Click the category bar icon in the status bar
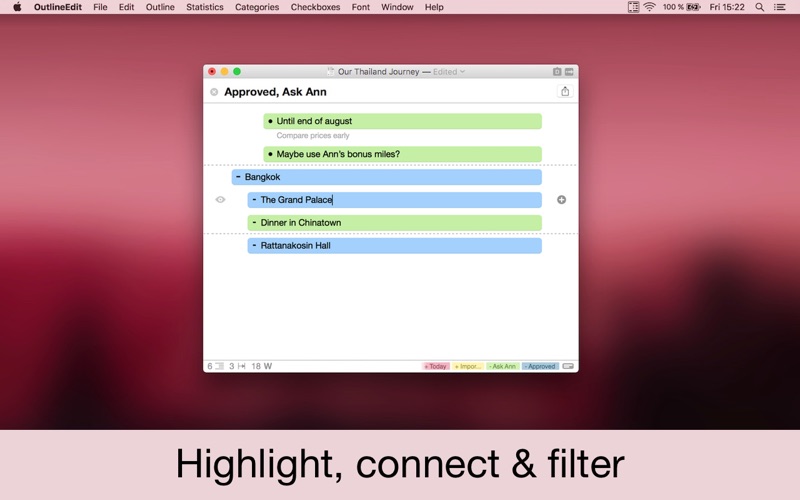800x500 pixels. [568, 366]
